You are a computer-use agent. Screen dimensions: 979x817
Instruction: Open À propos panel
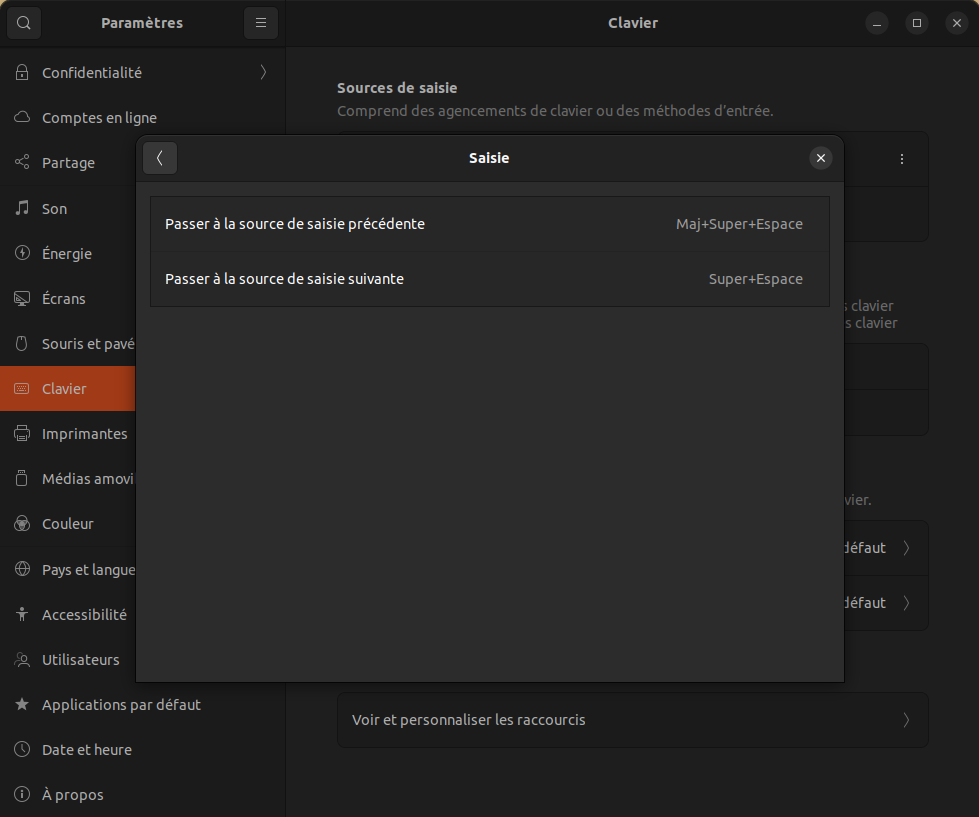click(x=142, y=795)
